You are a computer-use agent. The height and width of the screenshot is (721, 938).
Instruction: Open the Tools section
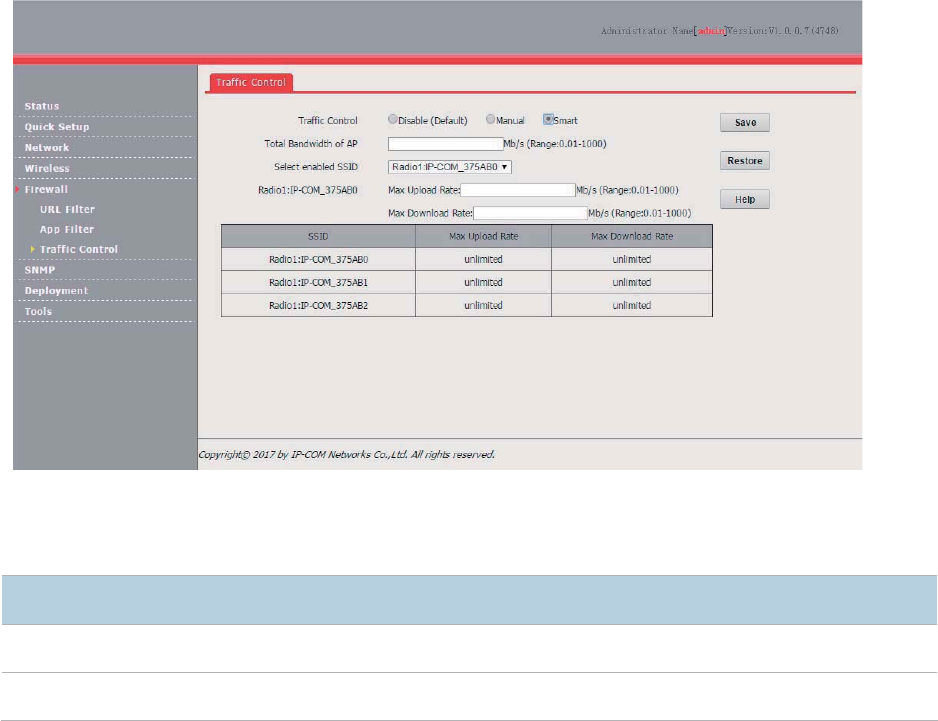(x=38, y=312)
